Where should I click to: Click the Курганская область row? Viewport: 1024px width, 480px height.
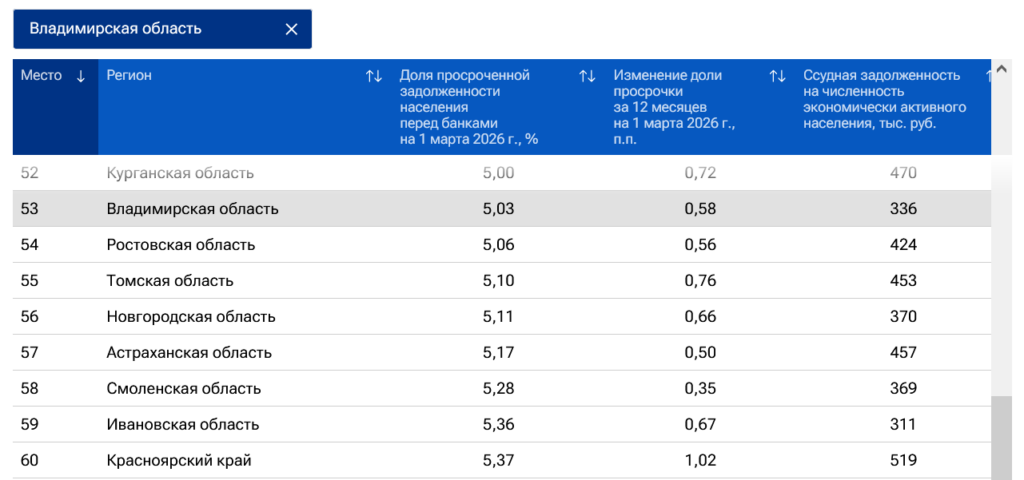[x=502, y=173]
